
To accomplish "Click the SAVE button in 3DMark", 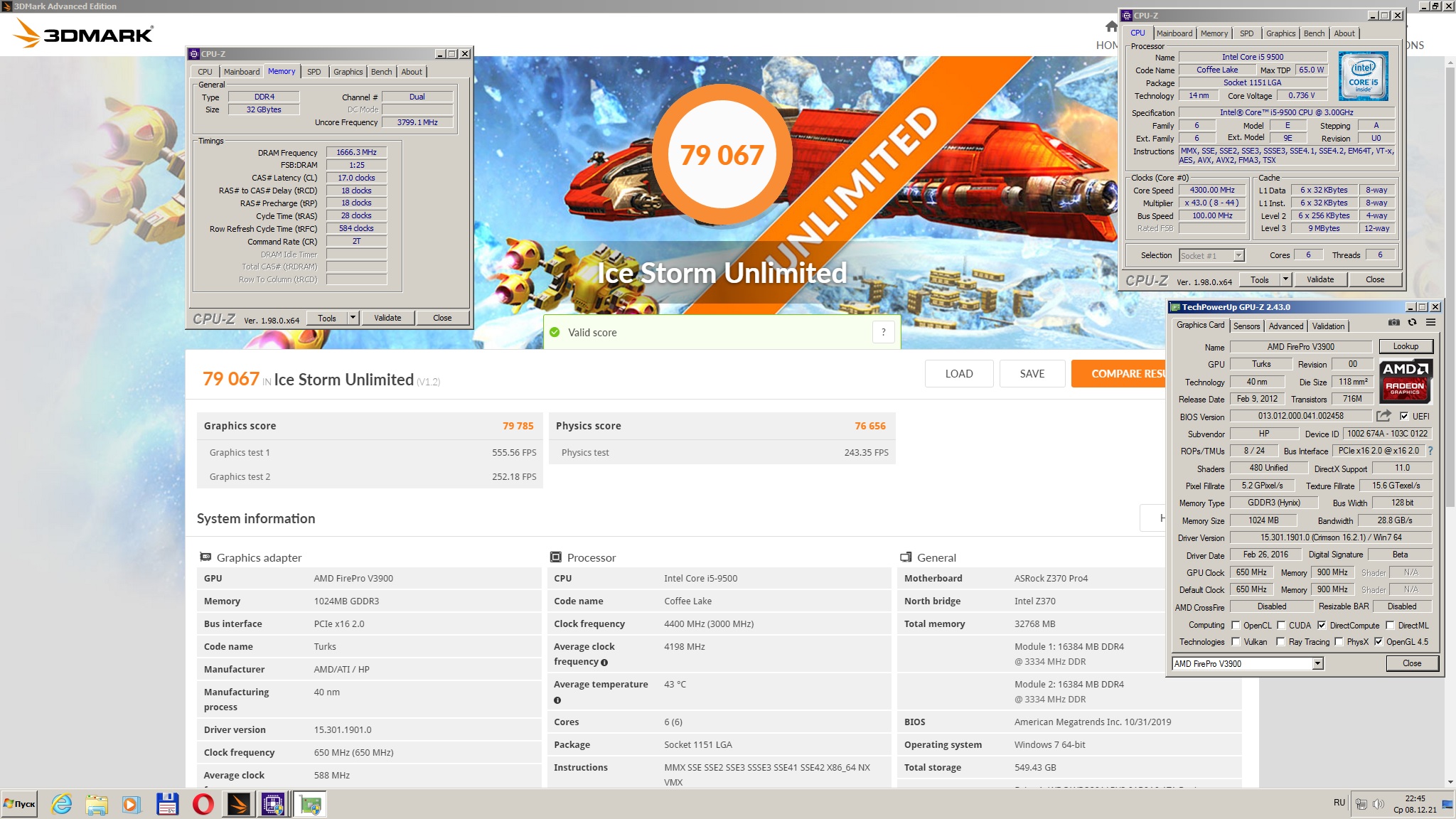I will point(1032,374).
